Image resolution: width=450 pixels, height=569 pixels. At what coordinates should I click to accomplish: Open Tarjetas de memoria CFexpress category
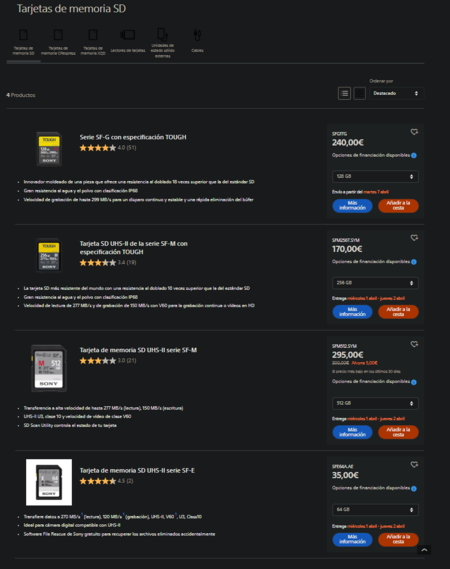[58, 42]
